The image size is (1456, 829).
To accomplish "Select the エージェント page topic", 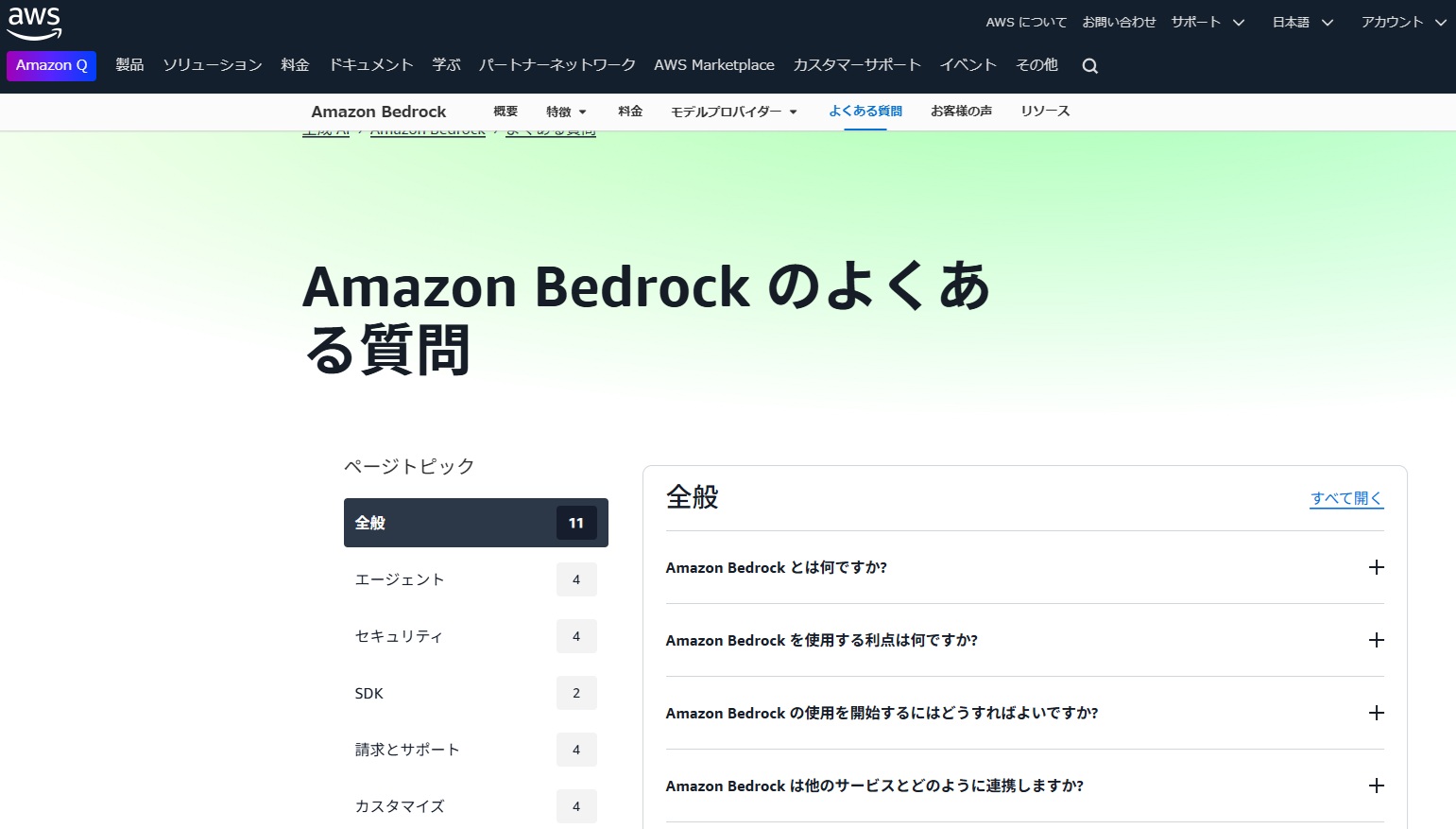I will pyautogui.click(x=476, y=579).
